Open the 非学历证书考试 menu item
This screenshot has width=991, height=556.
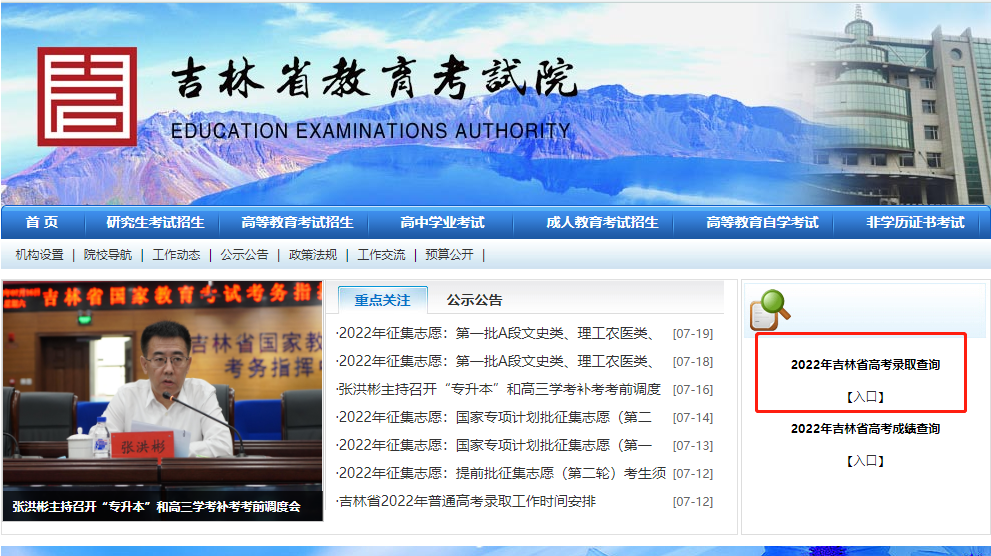tap(915, 222)
